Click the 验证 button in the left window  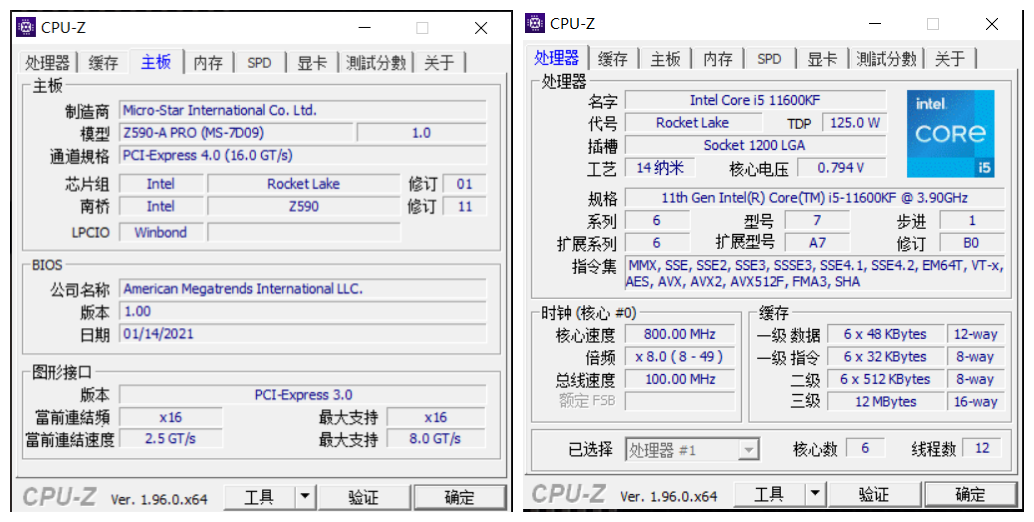pos(363,498)
